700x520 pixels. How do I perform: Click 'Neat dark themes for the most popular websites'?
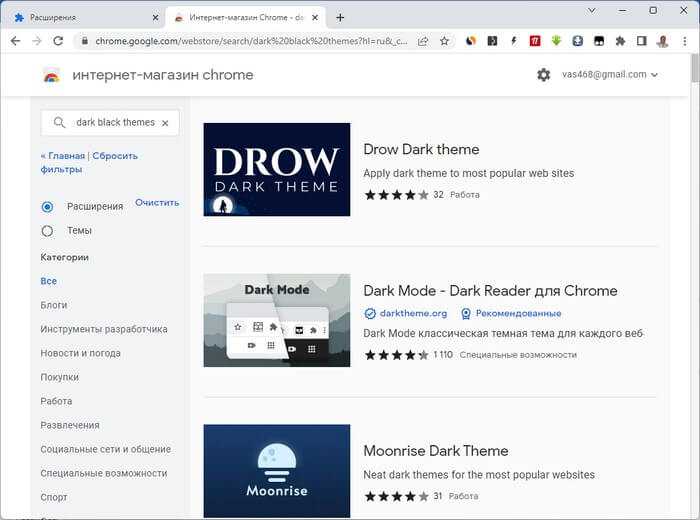click(x=479, y=474)
